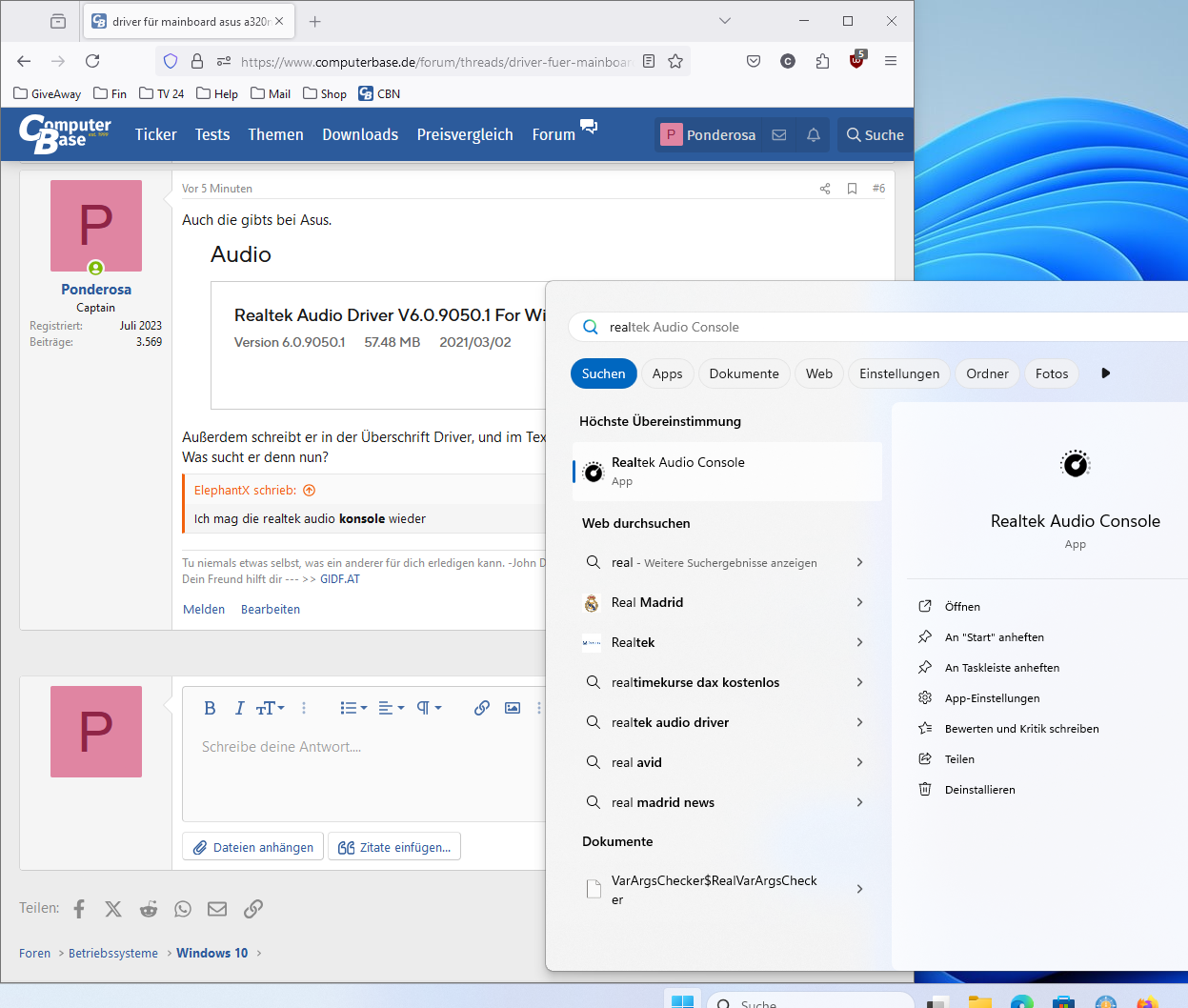Open CBN bookmark in bookmarks bar

pos(379,93)
